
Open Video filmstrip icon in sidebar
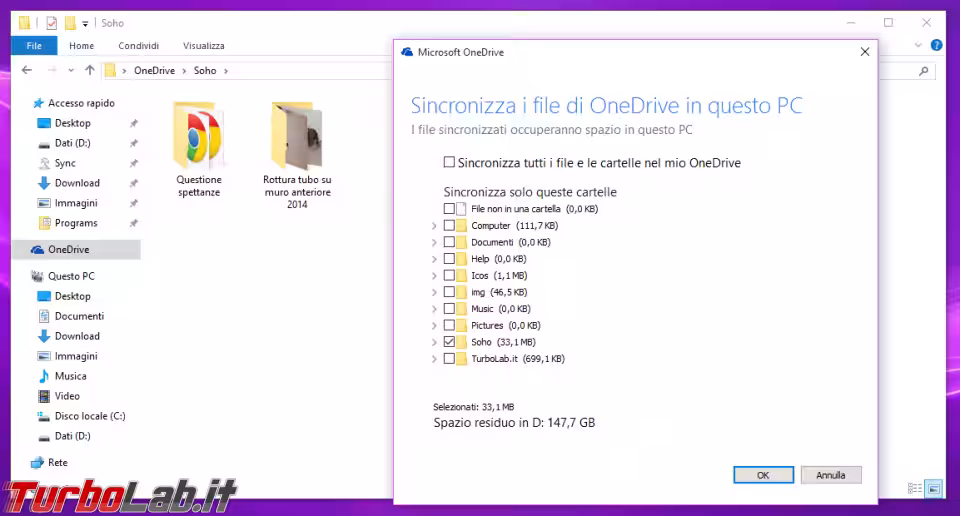(x=44, y=396)
